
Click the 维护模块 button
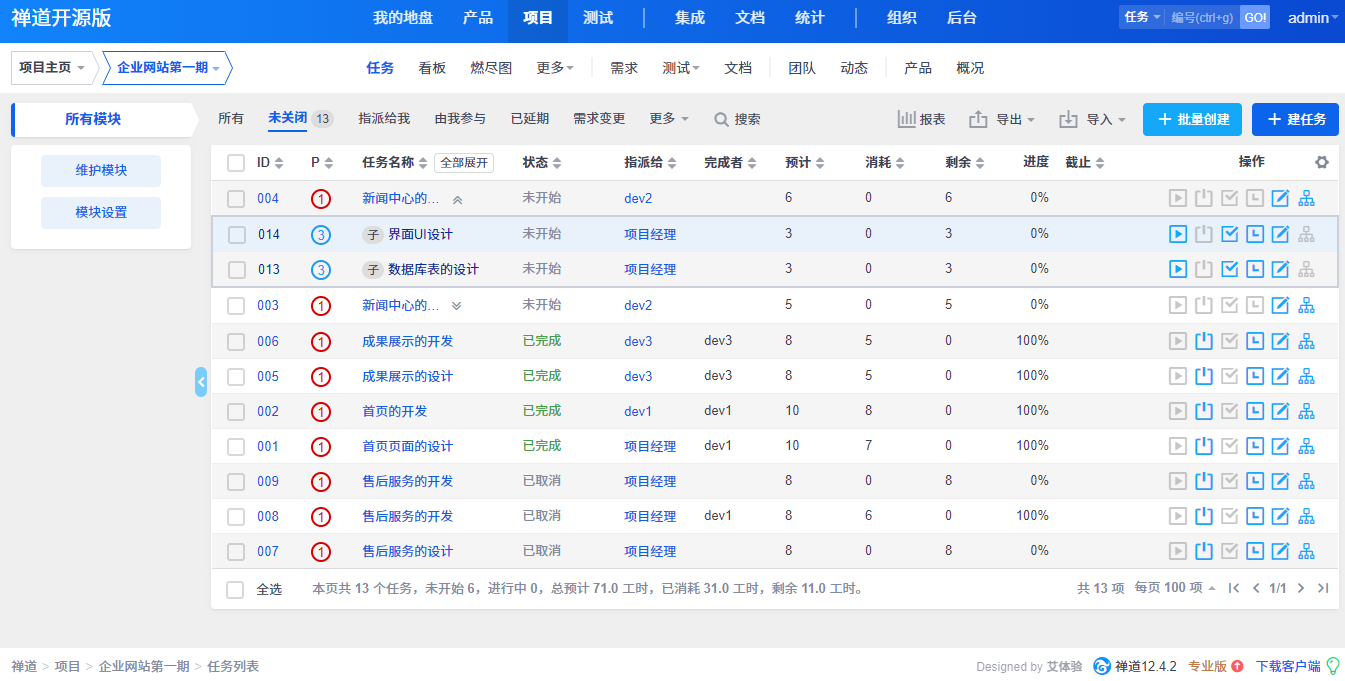pos(101,170)
